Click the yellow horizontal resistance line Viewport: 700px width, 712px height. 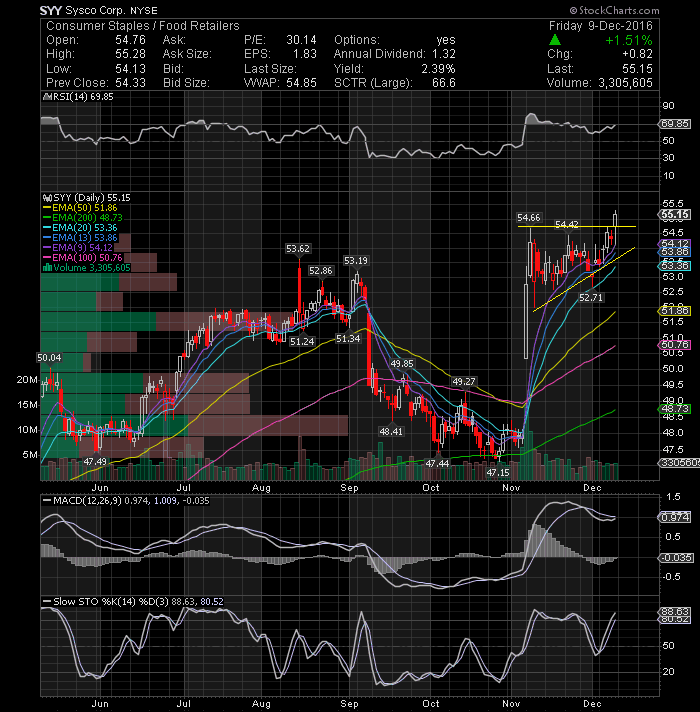click(577, 226)
